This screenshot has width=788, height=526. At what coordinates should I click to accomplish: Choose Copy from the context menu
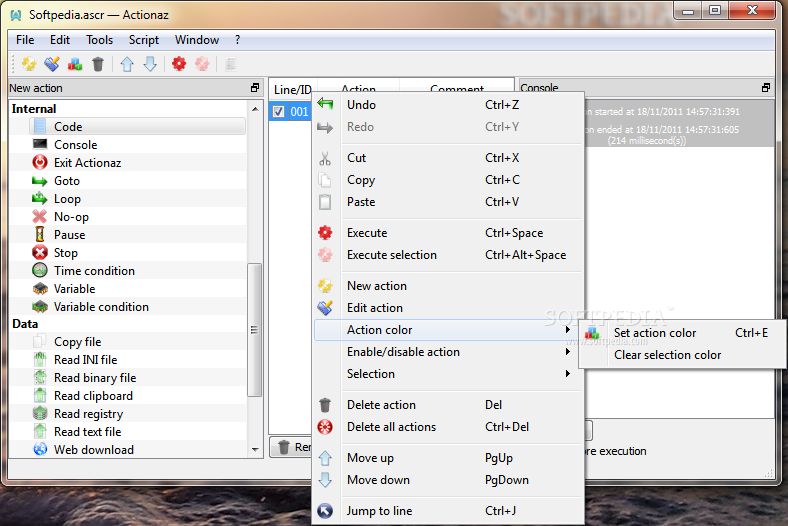point(447,180)
